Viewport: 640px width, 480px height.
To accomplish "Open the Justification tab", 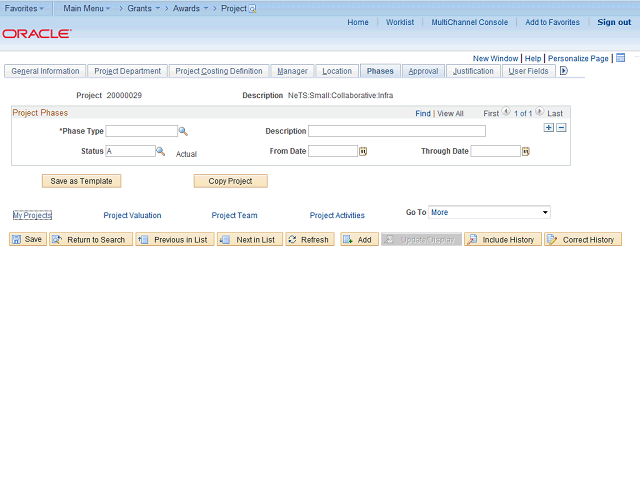I will 473,71.
